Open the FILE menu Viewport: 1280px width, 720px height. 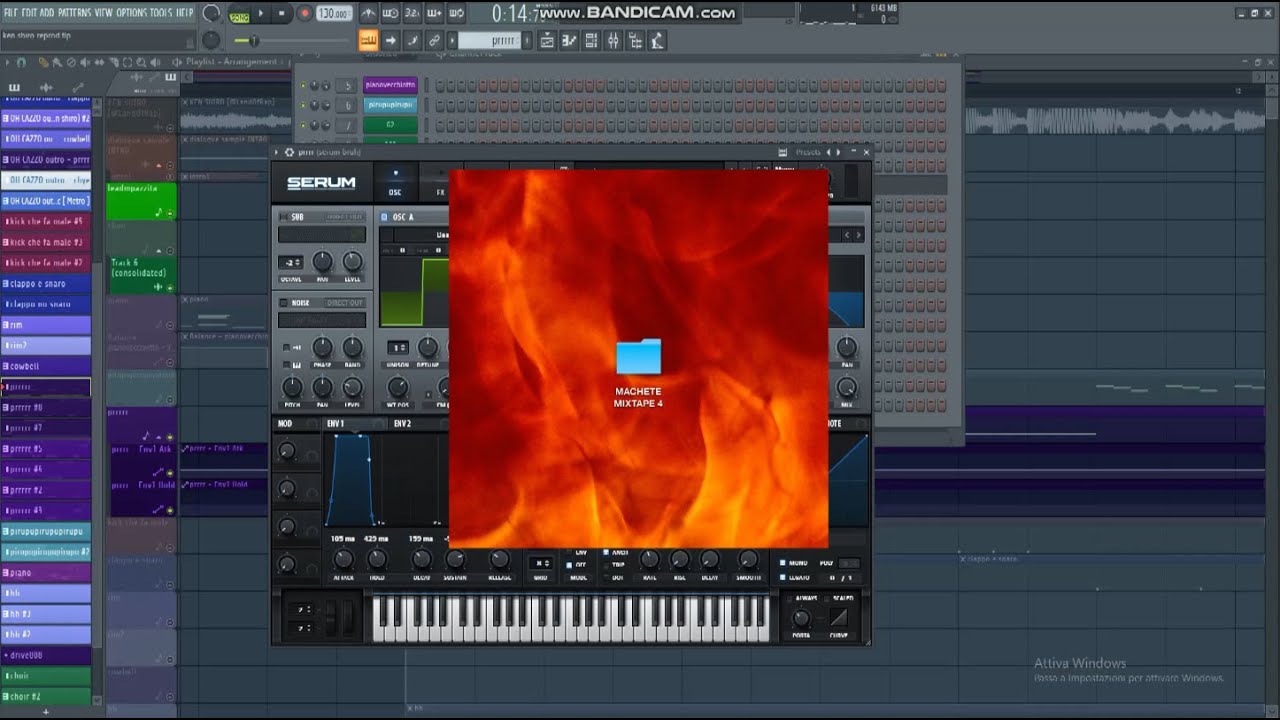click(11, 13)
